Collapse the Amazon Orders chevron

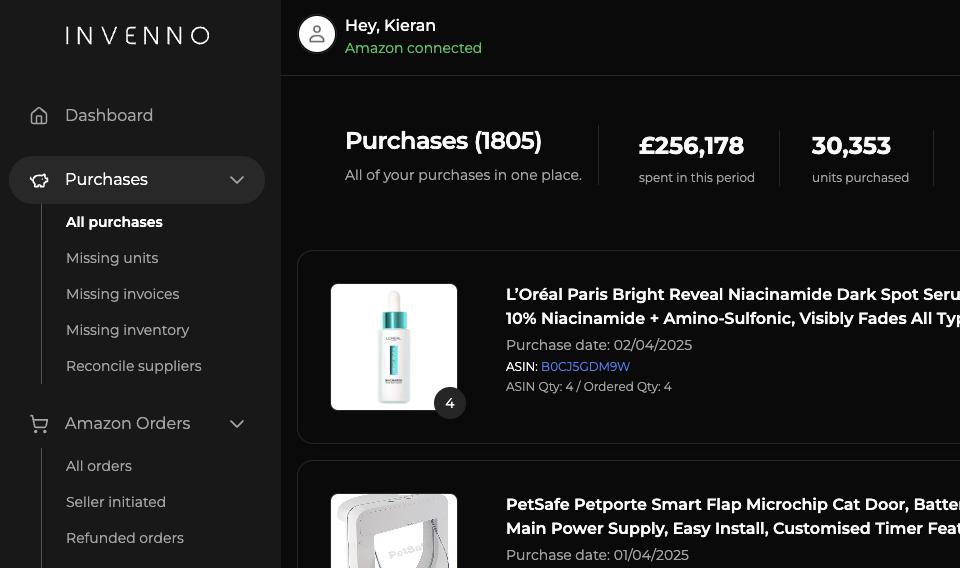coord(237,424)
